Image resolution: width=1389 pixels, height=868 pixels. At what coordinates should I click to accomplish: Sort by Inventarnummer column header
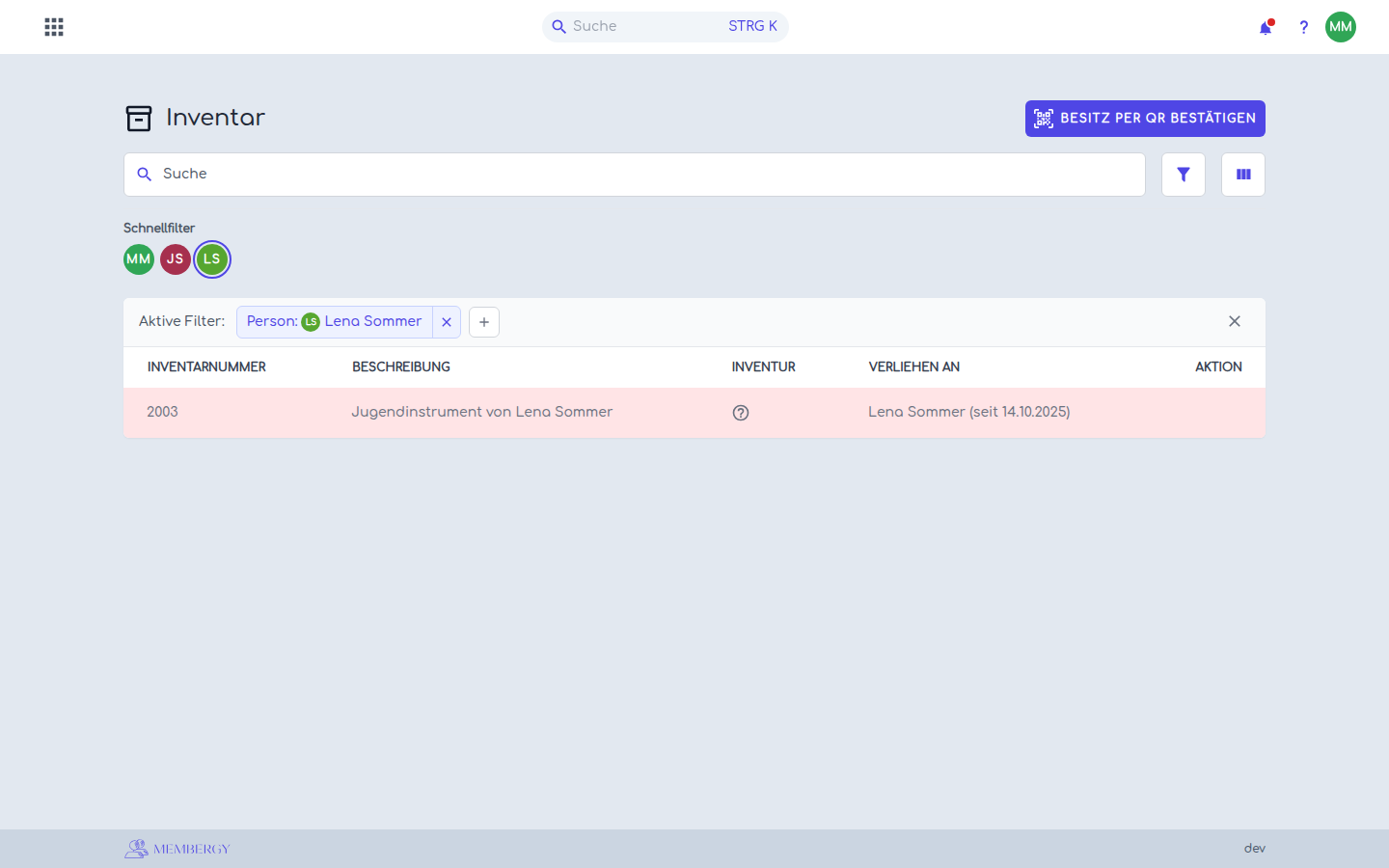pyautogui.click(x=206, y=367)
